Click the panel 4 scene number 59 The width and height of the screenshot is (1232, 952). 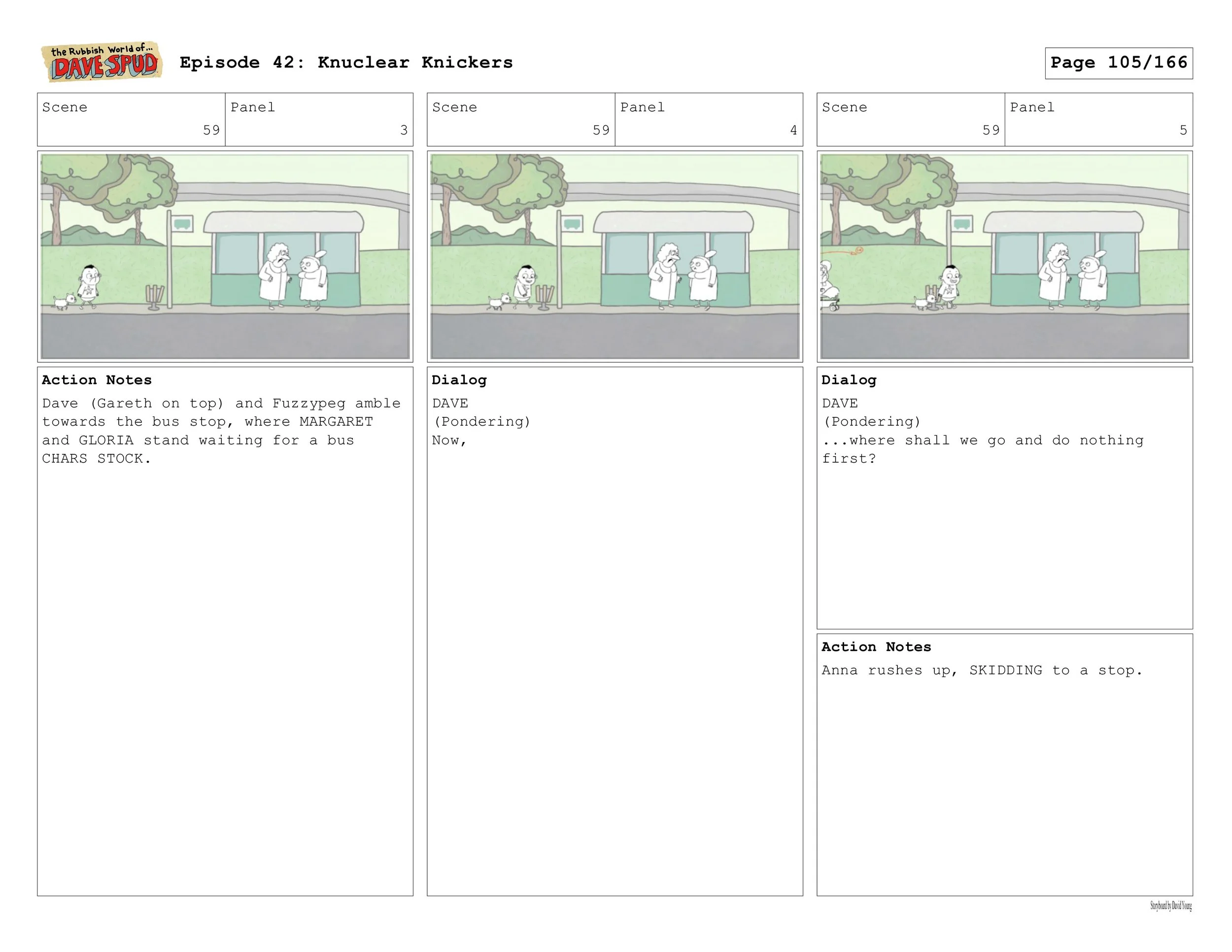[601, 130]
